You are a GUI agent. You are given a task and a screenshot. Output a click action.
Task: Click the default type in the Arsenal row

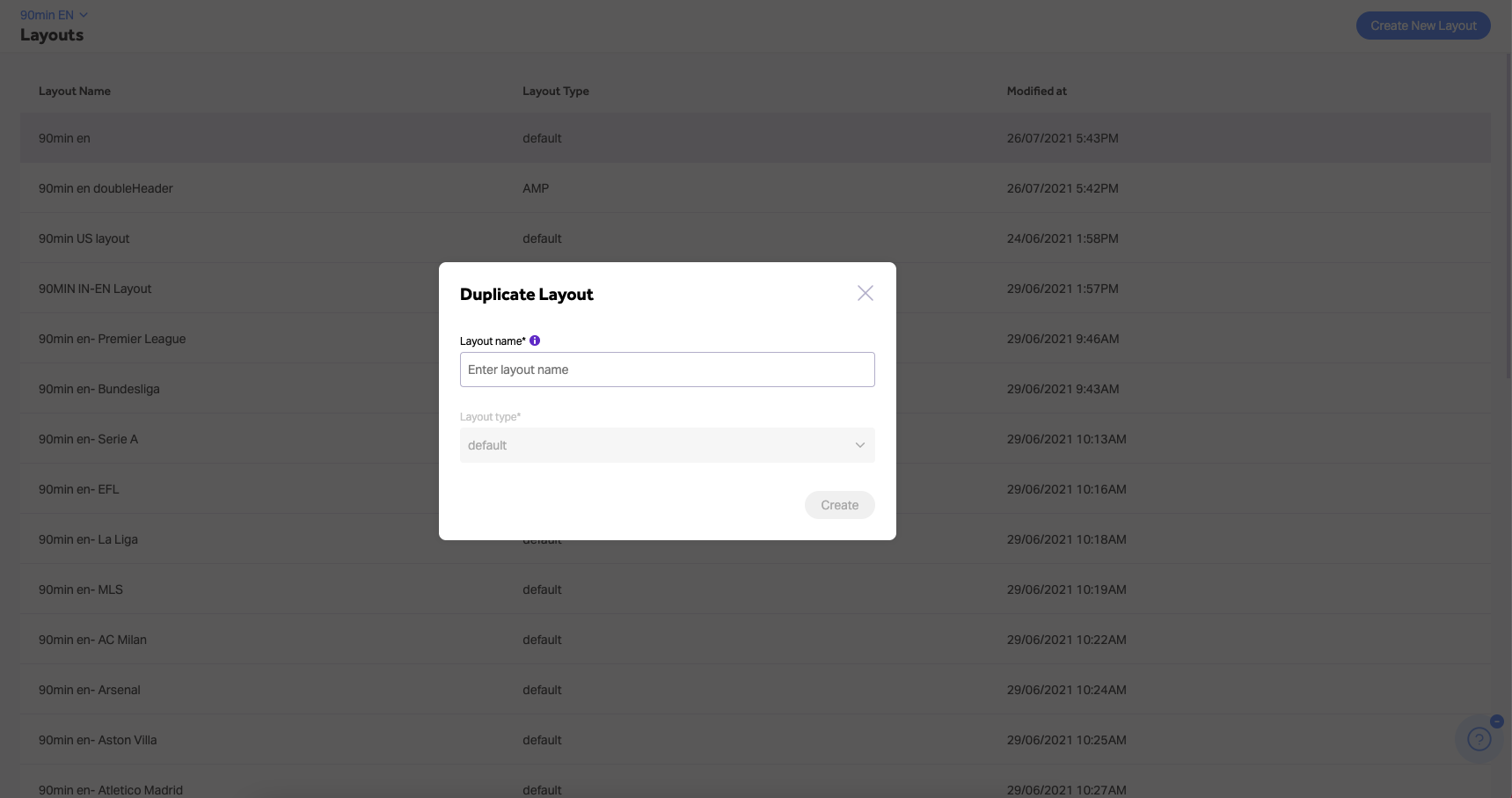tap(542, 690)
